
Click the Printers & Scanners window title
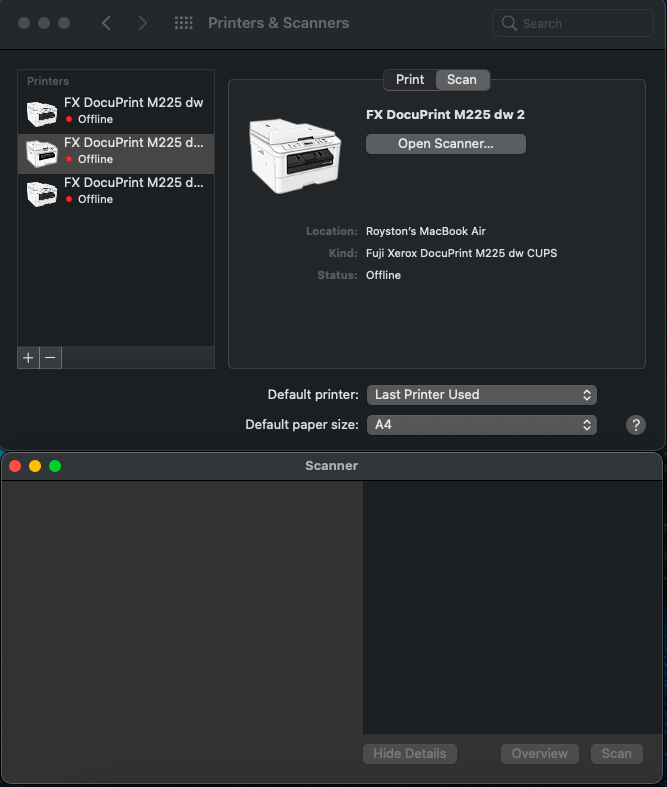coord(279,23)
